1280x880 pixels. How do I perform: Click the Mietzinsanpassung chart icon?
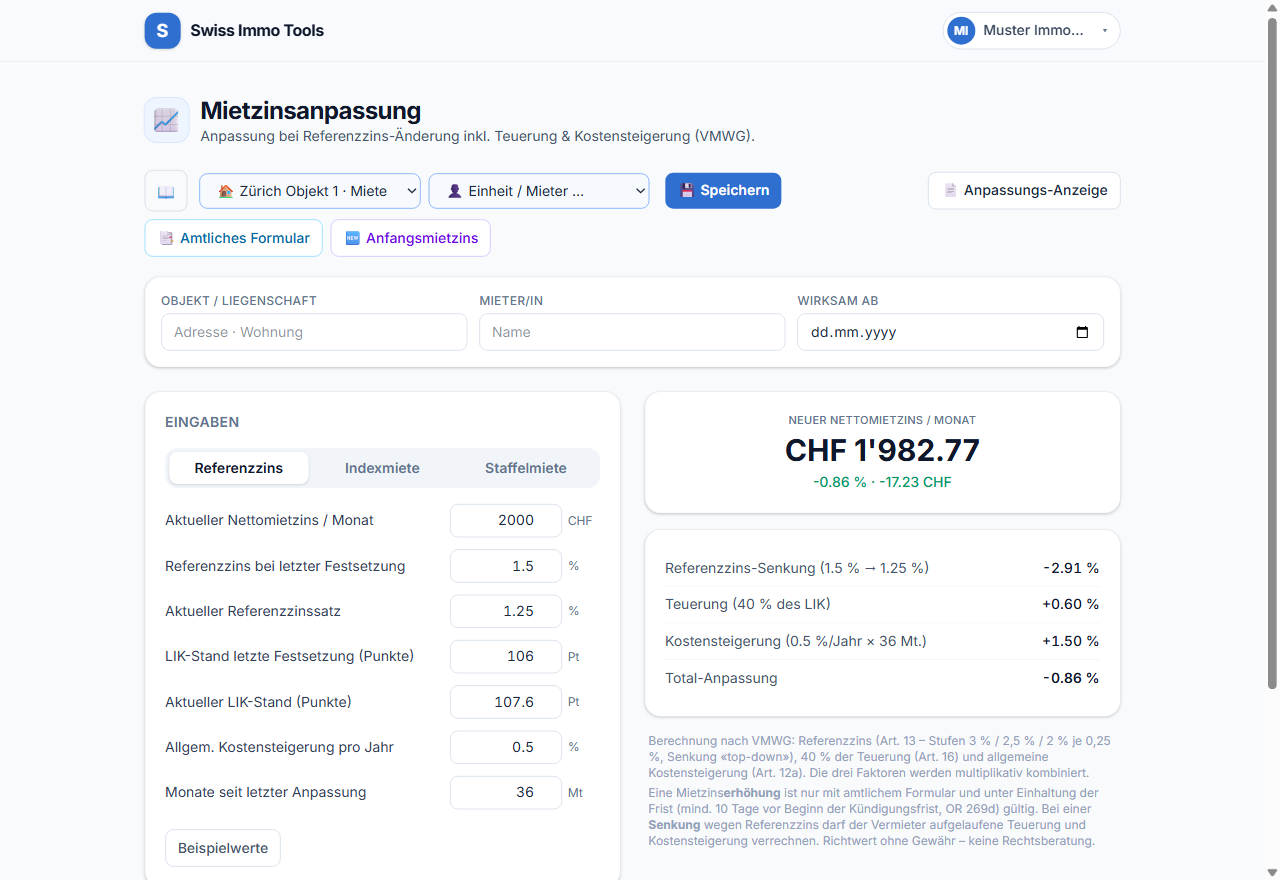pyautogui.click(x=166, y=121)
